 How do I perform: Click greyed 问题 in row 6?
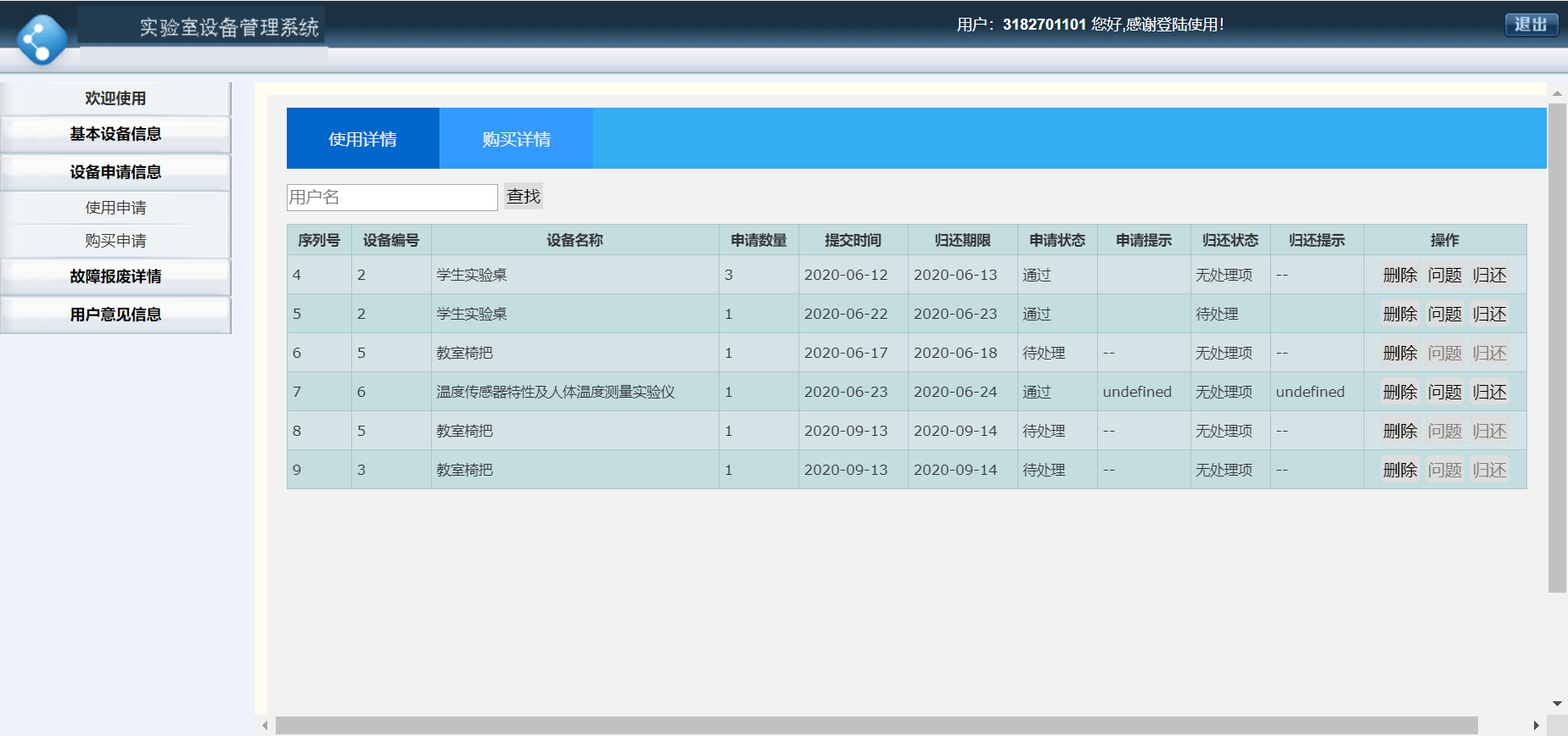point(1445,353)
